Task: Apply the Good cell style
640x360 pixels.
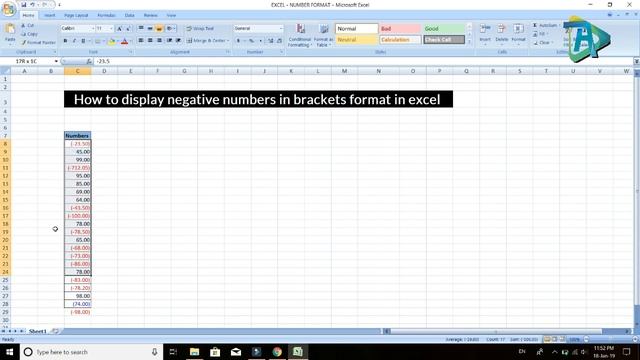Action: point(444,29)
